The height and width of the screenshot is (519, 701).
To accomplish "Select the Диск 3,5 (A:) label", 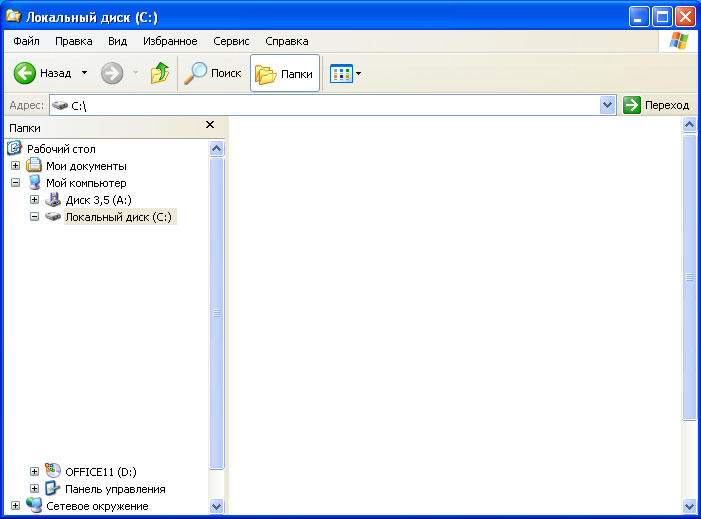I will tap(98, 200).
